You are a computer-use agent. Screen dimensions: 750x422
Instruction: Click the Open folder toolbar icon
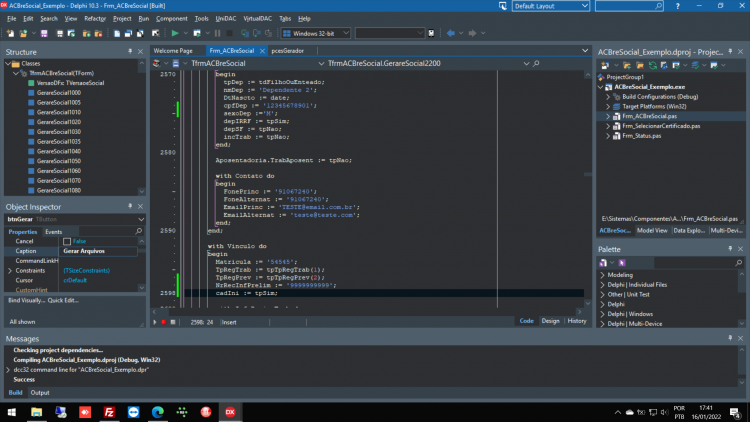click(x=23, y=33)
